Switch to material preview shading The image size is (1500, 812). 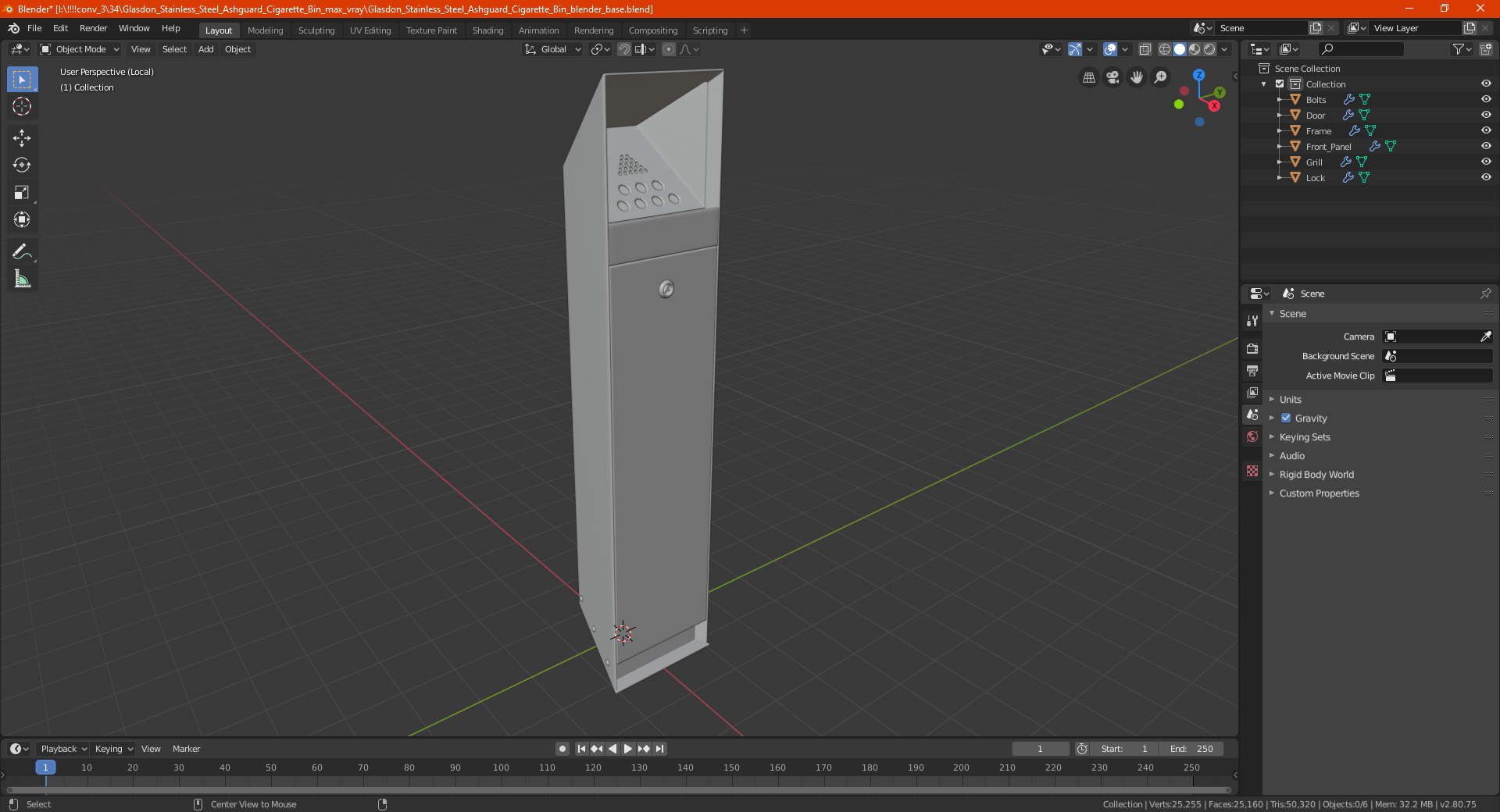[1195, 49]
